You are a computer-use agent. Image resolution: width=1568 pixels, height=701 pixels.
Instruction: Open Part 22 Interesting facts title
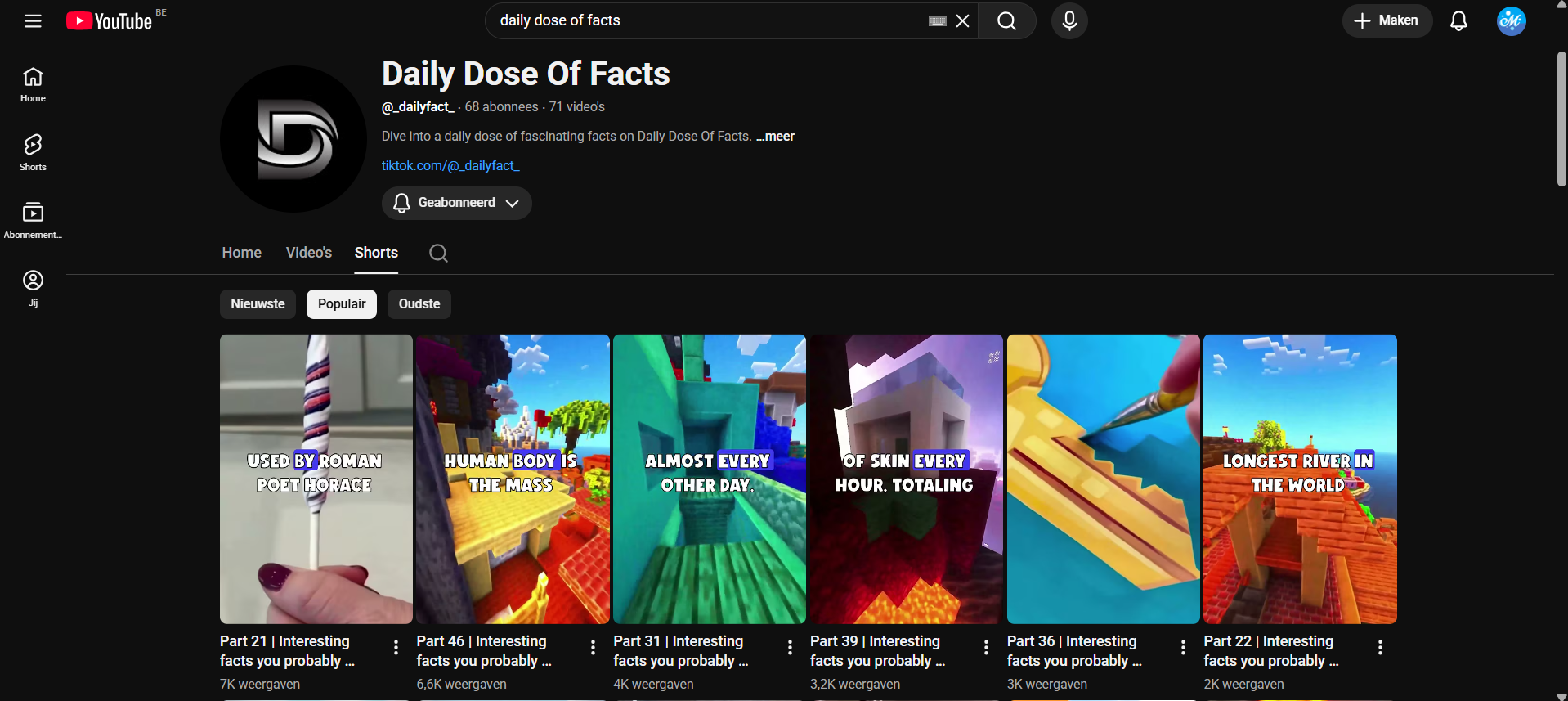tap(1271, 651)
